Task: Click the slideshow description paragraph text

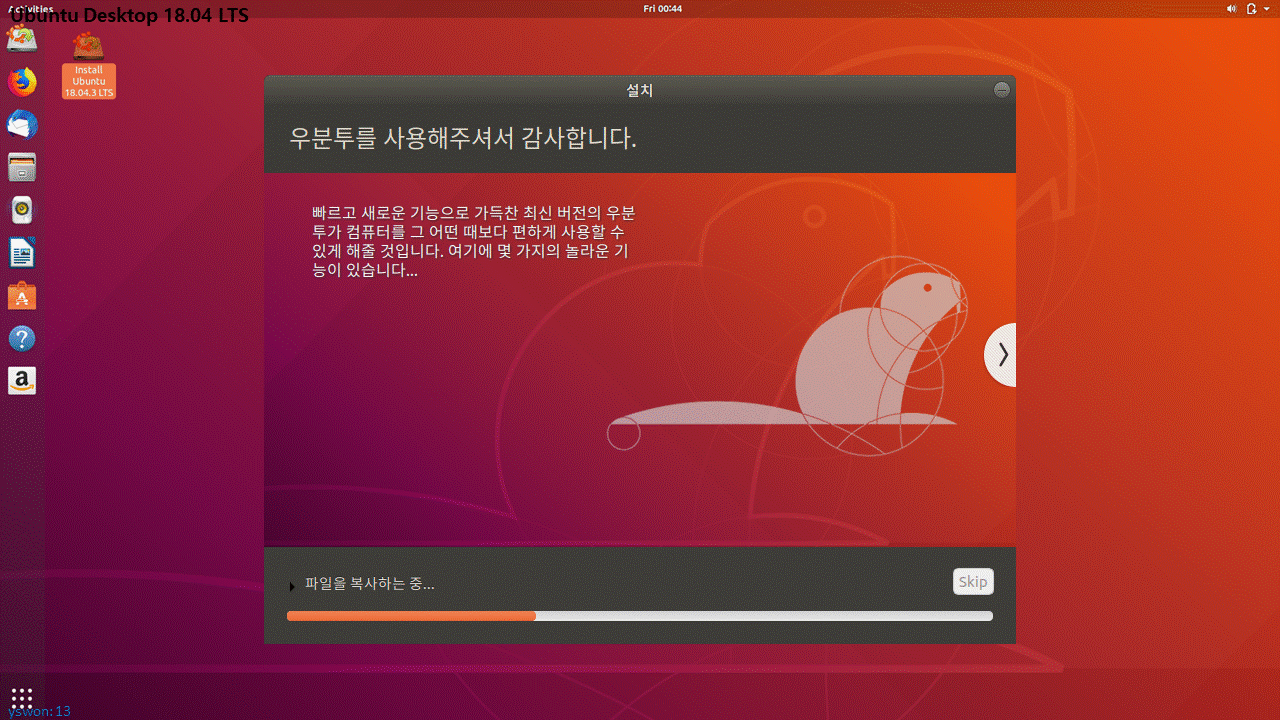Action: [474, 242]
